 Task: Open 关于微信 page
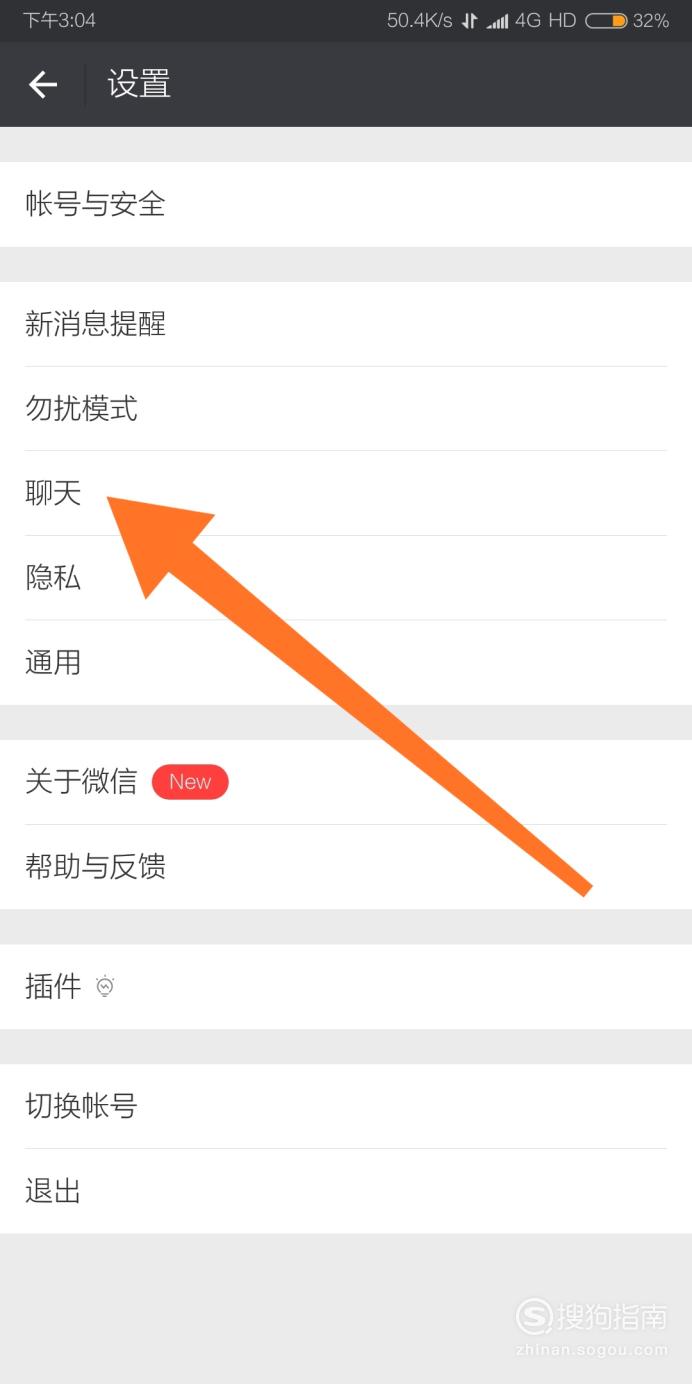tap(346, 782)
